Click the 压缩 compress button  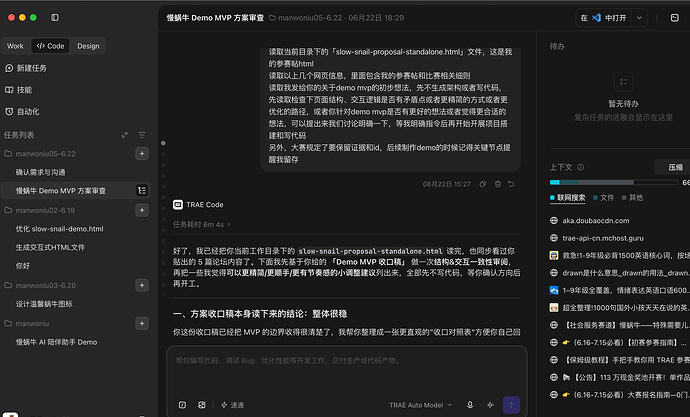click(675, 167)
